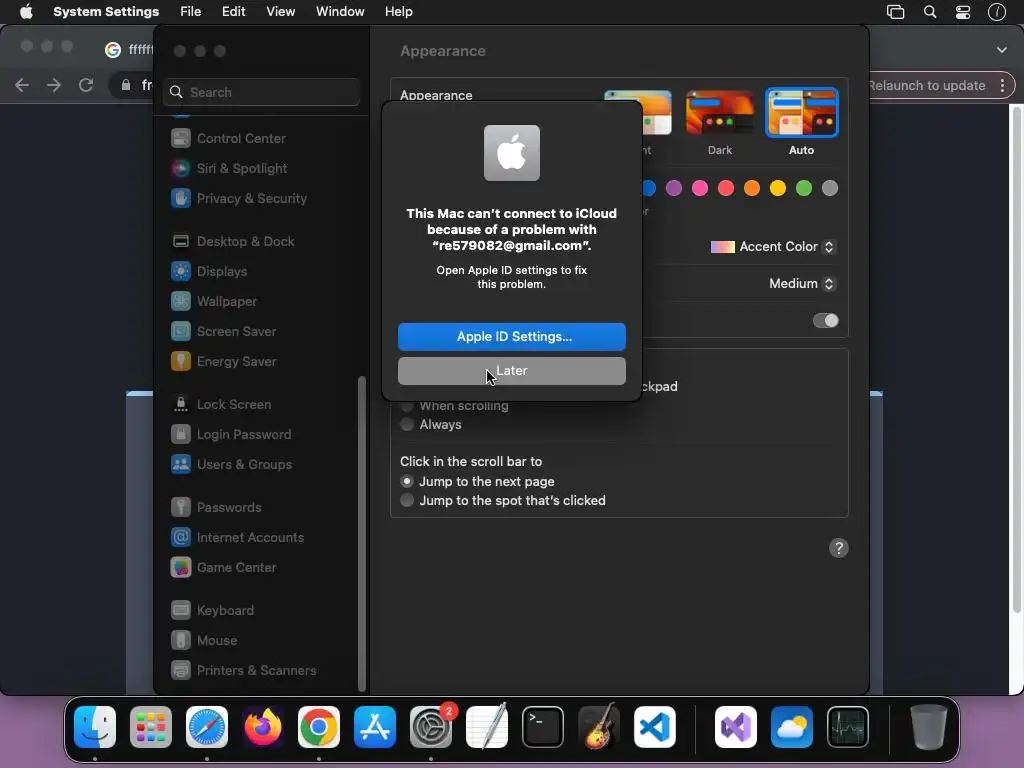This screenshot has width=1024, height=768.
Task: Click the settings sidebar scrollbar
Action: pyautogui.click(x=362, y=532)
